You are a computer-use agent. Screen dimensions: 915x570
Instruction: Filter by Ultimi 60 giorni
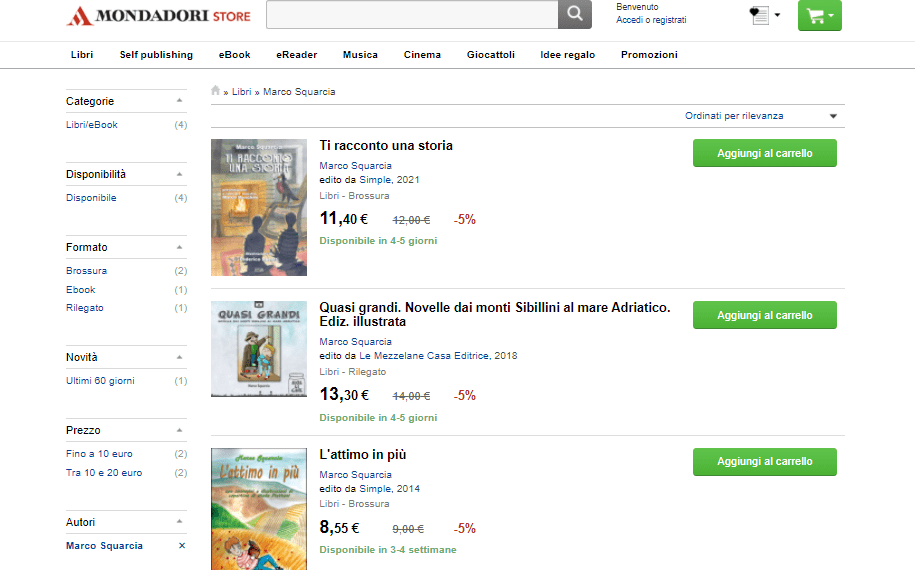[100, 381]
